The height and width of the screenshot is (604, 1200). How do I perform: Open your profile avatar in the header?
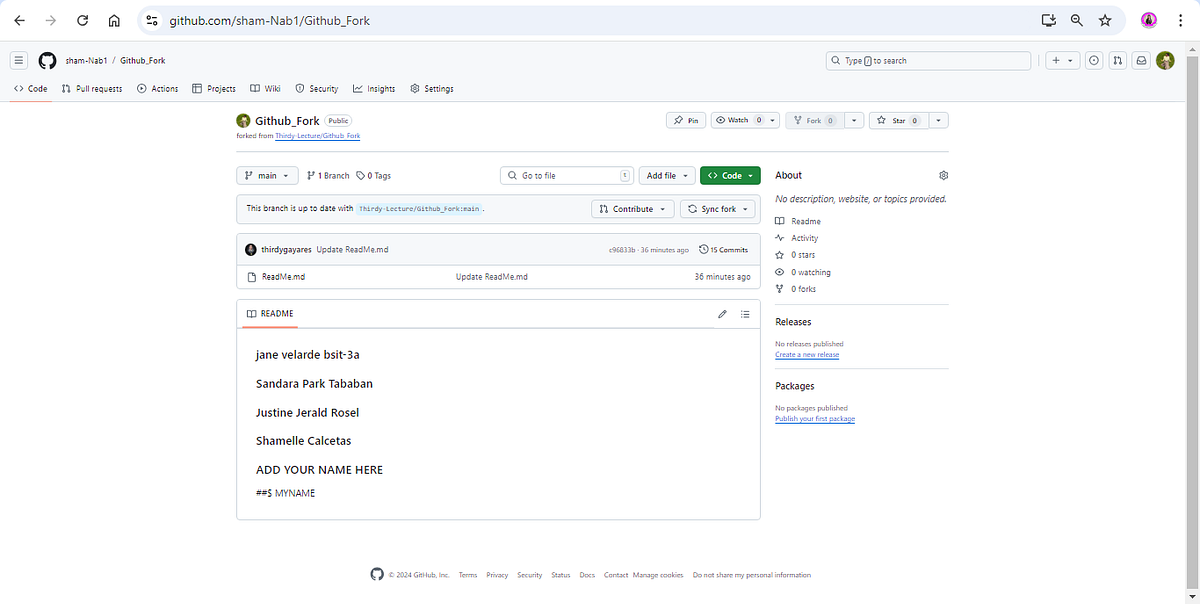pos(1165,60)
